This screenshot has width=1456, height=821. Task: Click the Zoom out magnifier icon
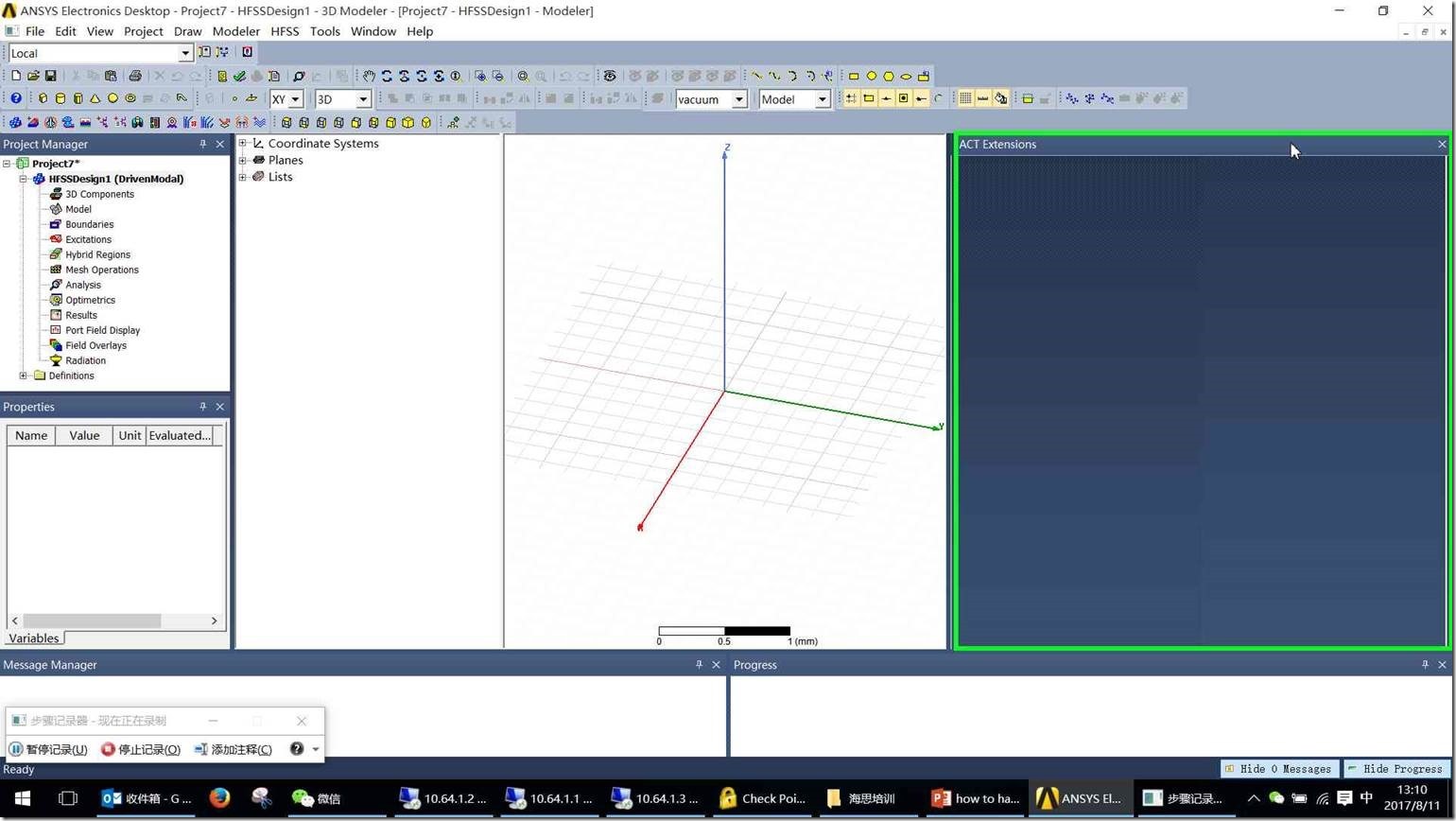pyautogui.click(x=497, y=76)
